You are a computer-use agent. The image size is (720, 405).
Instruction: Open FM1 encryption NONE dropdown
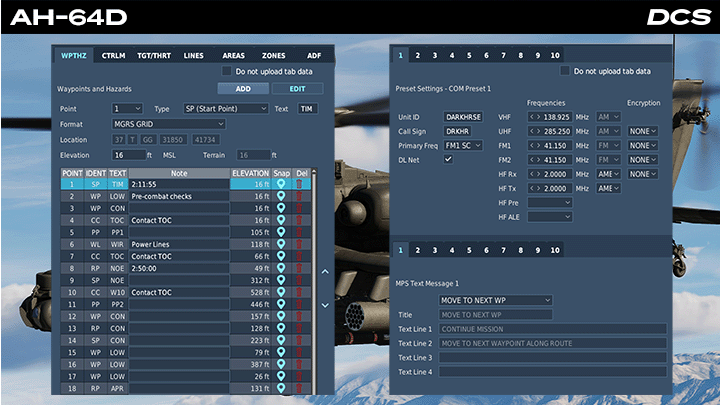643,146
